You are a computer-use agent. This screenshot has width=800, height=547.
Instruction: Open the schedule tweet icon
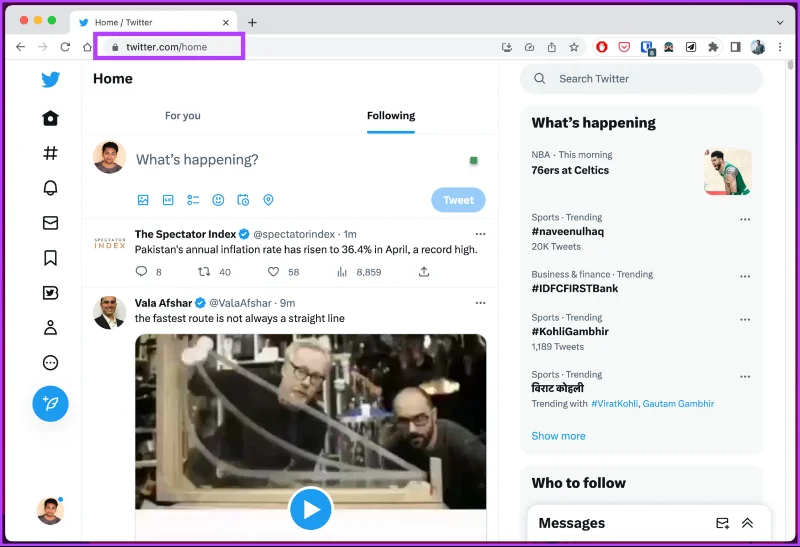click(243, 200)
